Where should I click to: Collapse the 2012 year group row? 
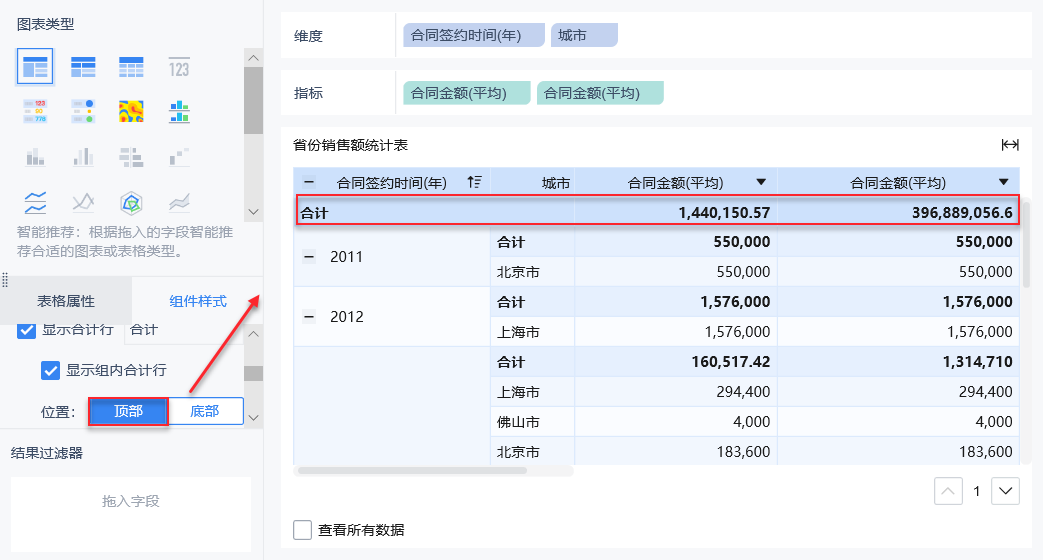click(x=309, y=317)
